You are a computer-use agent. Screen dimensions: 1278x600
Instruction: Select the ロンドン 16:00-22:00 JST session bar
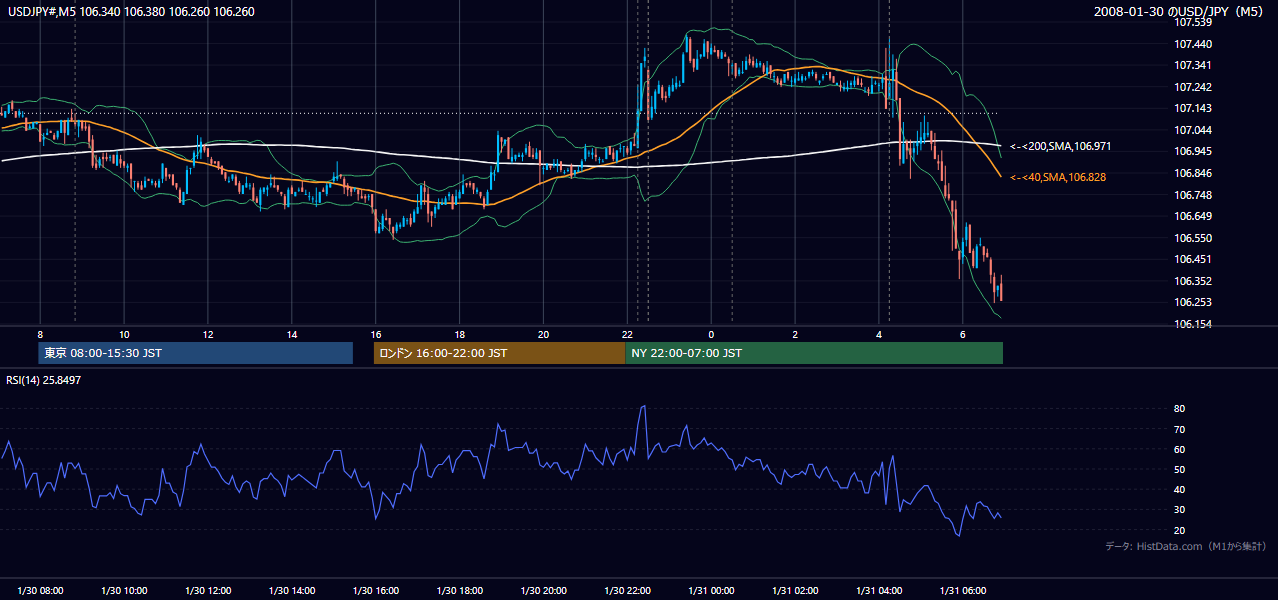click(499, 353)
